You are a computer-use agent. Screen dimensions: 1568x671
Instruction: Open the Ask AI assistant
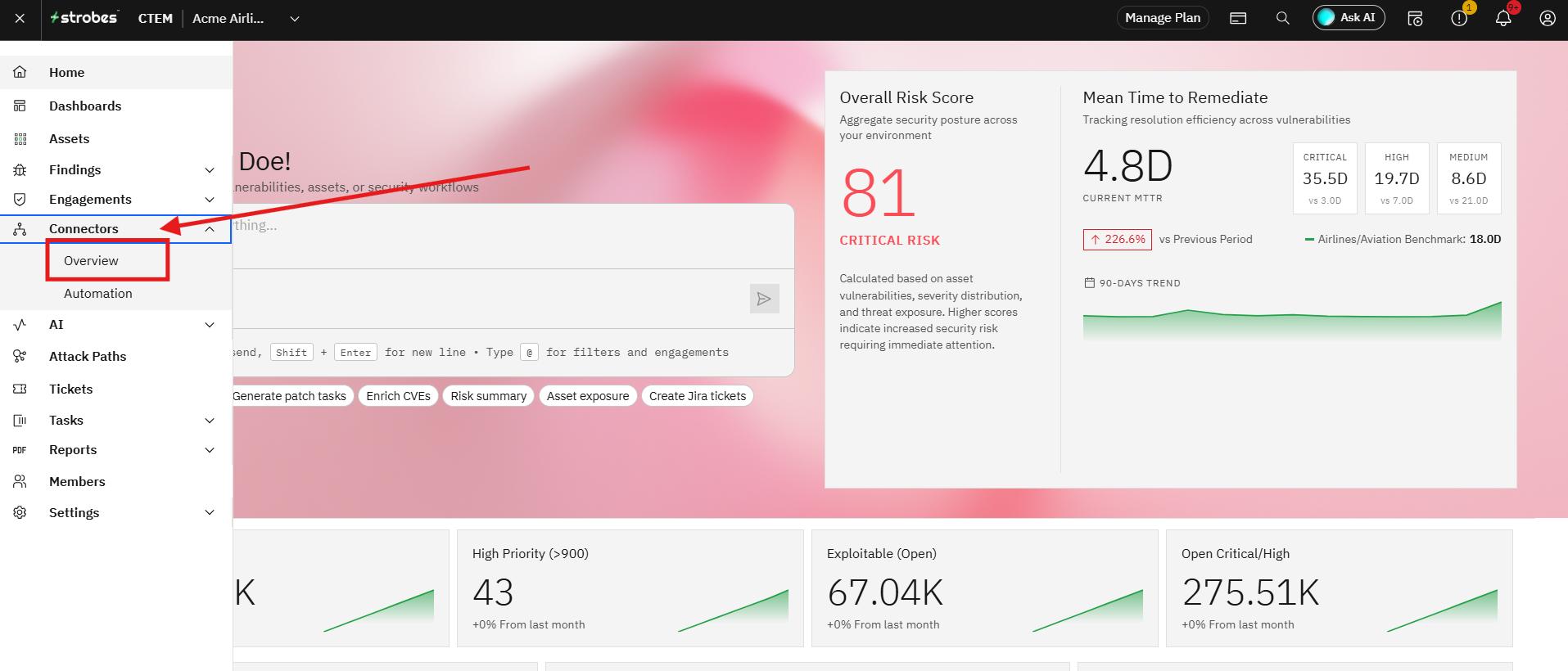(1349, 18)
